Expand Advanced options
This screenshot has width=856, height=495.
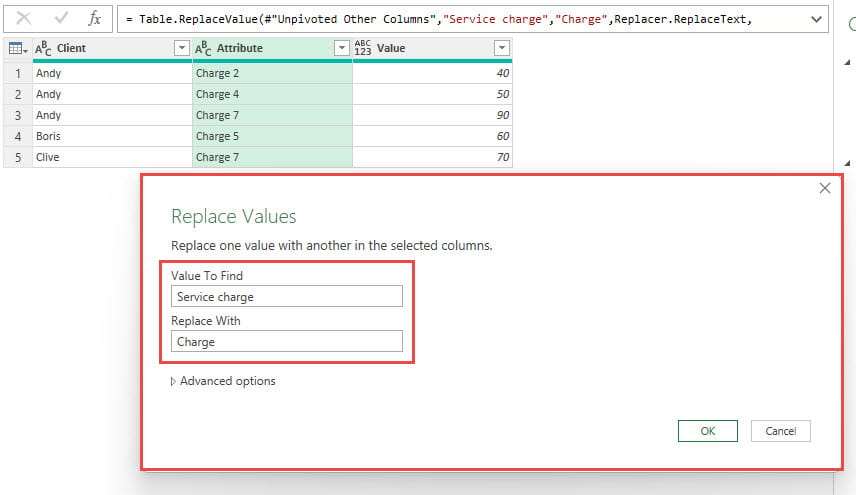pos(222,381)
